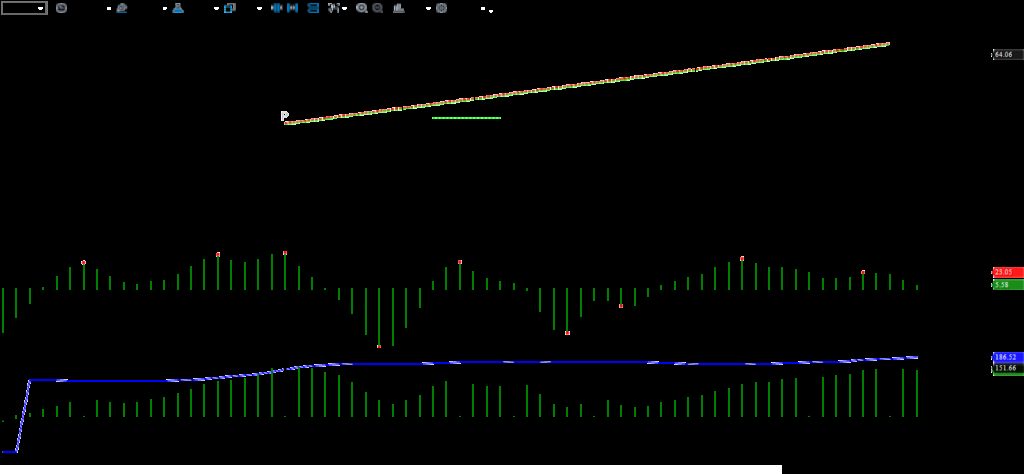This screenshot has width=1024, height=474.
Task: Click the blue 186.52 value label
Action: pyautogui.click(x=1007, y=358)
